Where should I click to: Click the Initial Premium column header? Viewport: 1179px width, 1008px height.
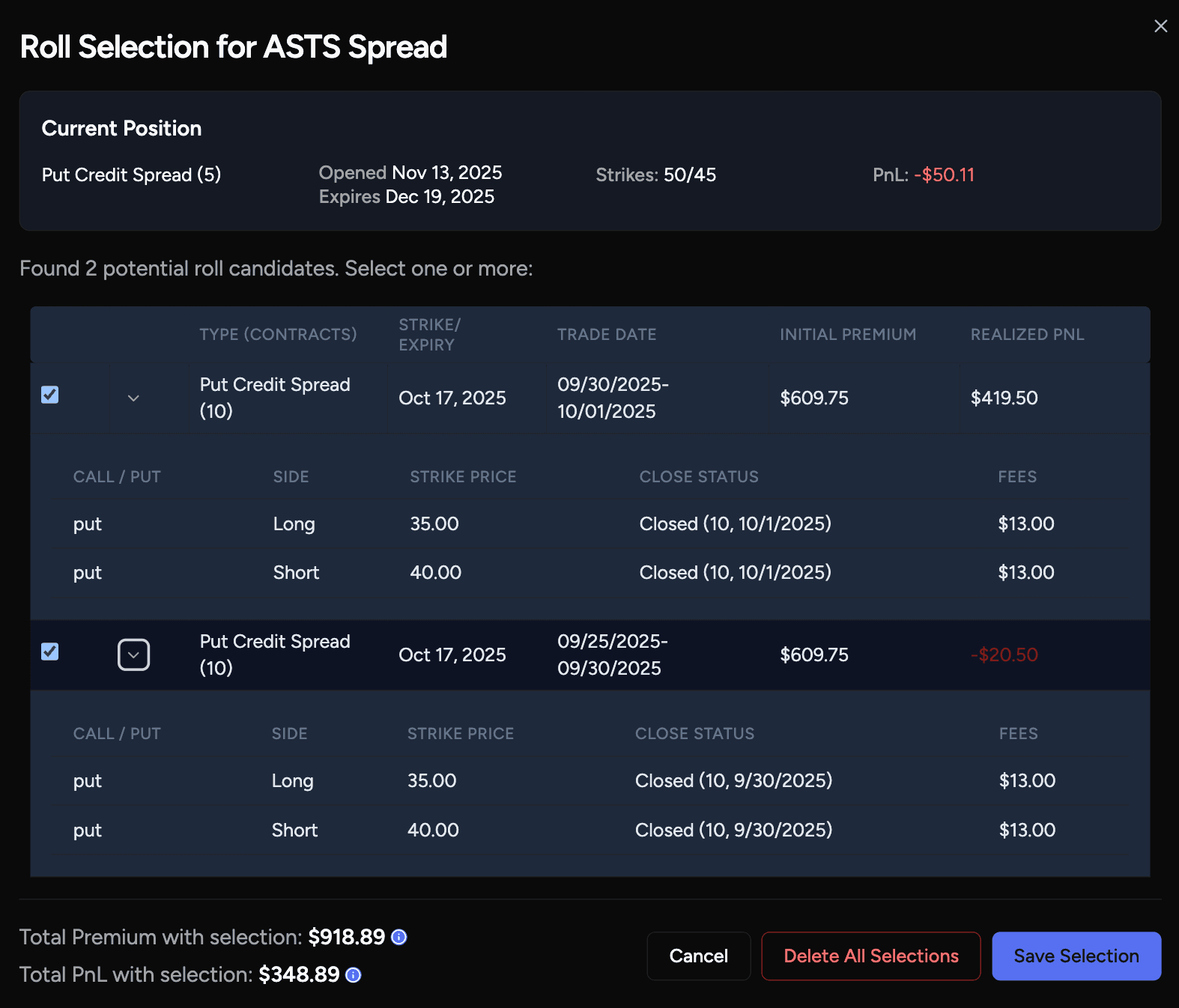pyautogui.click(x=847, y=335)
